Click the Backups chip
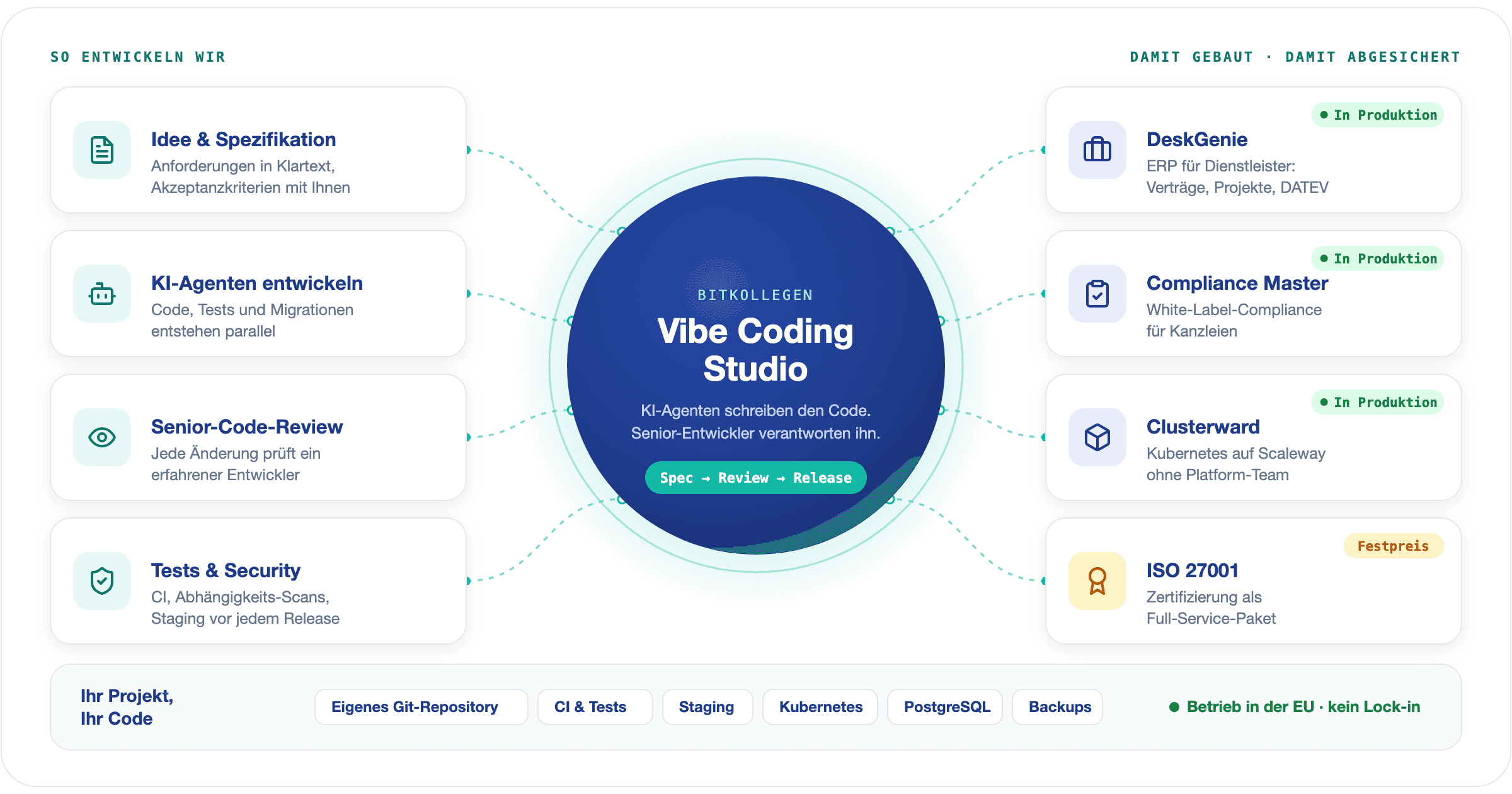Screen dimensions: 1512x794 click(1057, 707)
